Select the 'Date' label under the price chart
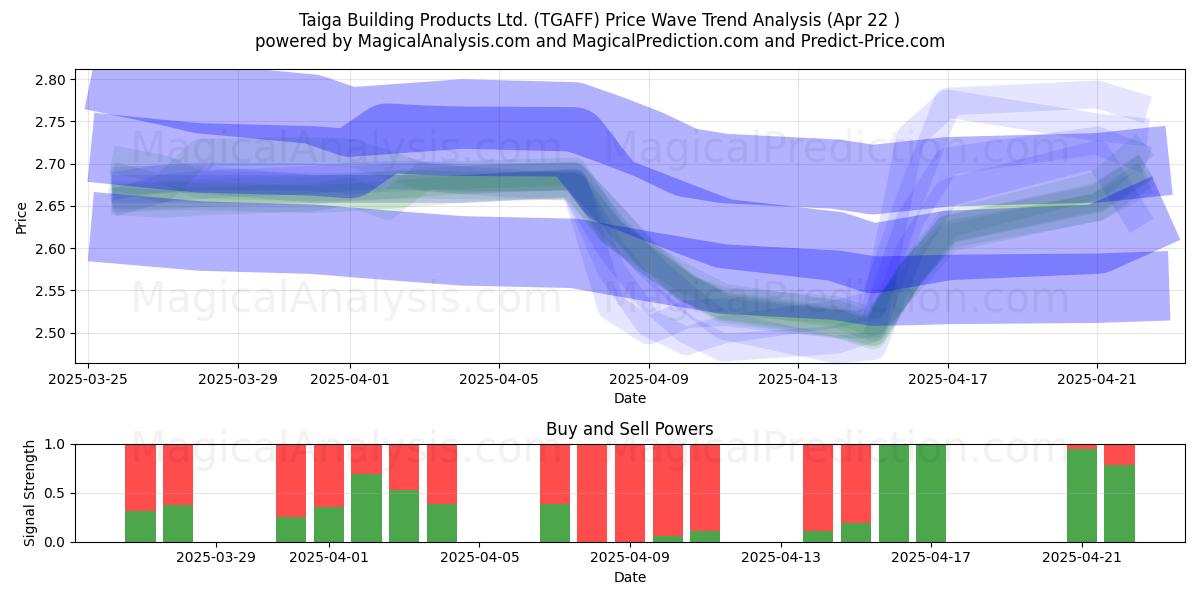 (x=630, y=398)
